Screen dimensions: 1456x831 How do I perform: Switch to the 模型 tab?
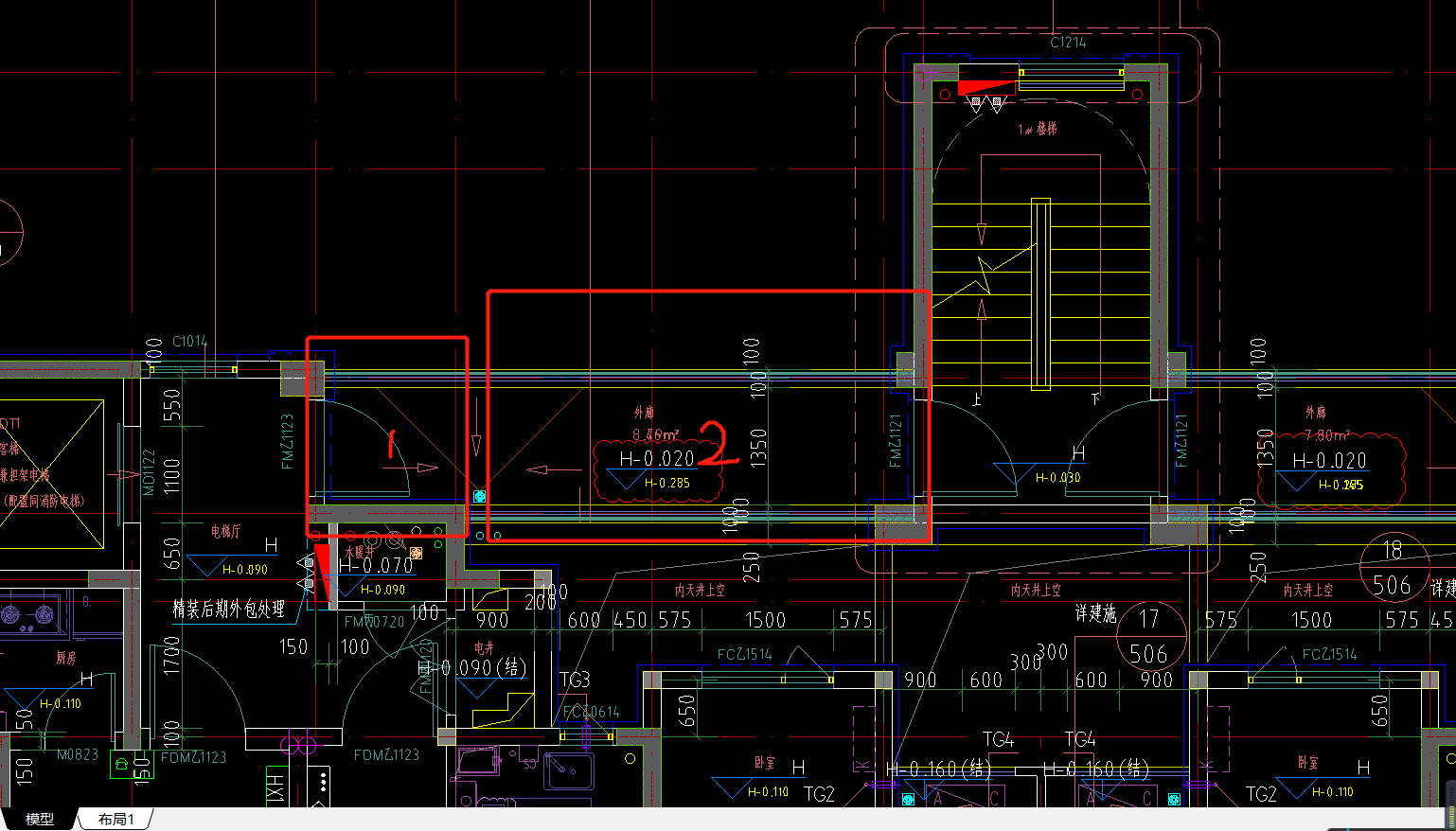coord(39,819)
